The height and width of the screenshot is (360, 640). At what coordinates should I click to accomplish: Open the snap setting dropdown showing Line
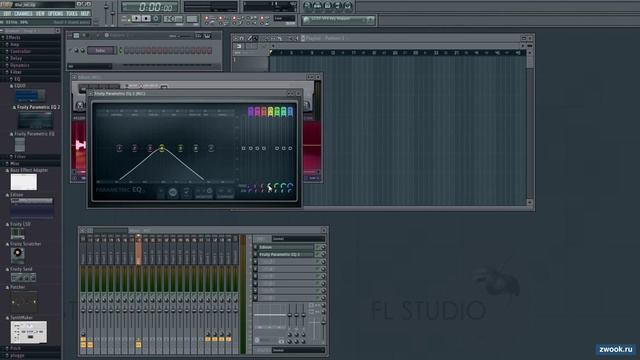pyautogui.click(x=284, y=18)
